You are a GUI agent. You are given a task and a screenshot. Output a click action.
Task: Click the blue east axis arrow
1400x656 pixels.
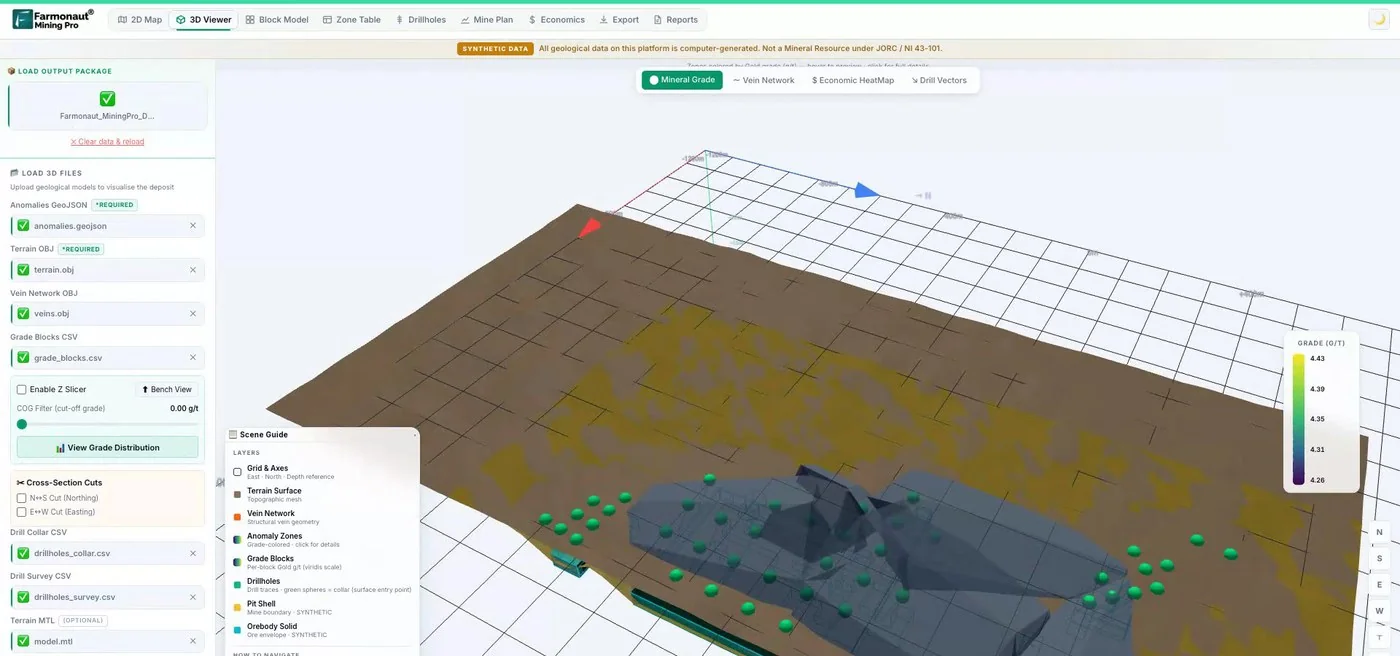[866, 190]
